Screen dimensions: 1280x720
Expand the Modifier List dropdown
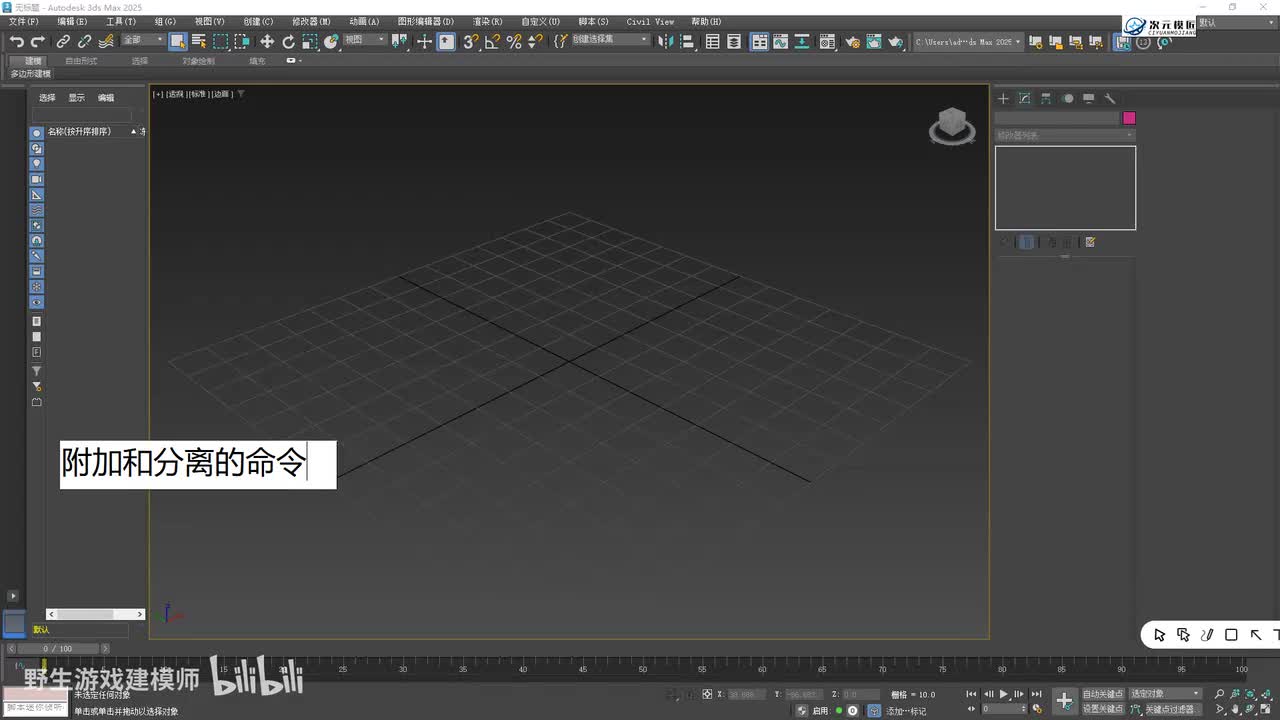click(1065, 135)
